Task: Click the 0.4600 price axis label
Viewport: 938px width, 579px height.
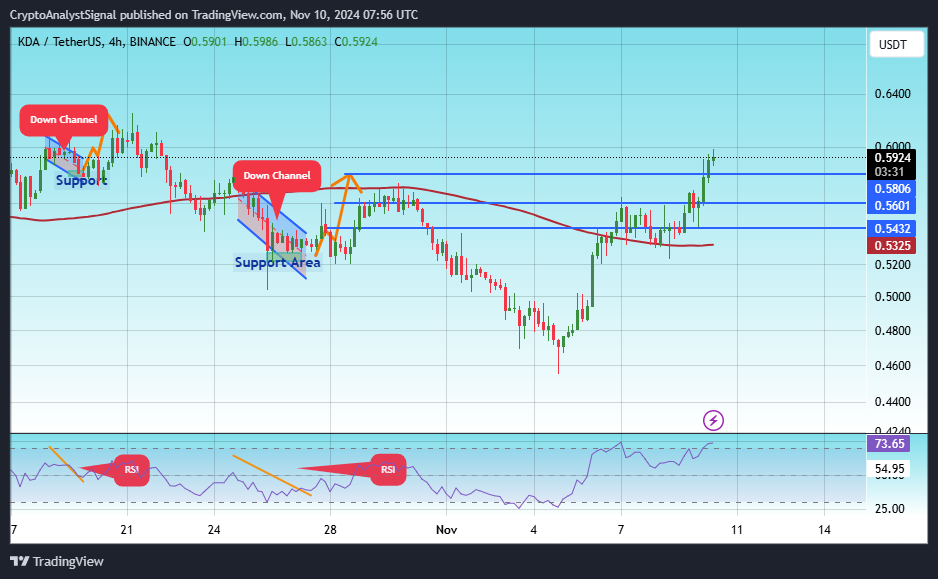Action: [x=893, y=365]
